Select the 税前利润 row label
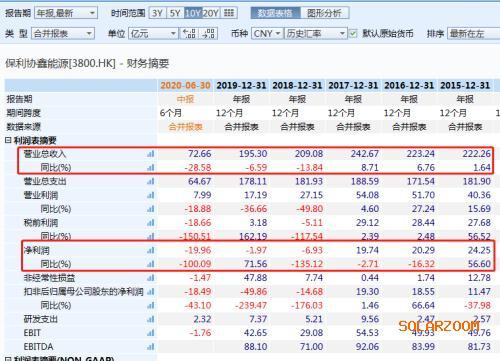 coord(41,223)
